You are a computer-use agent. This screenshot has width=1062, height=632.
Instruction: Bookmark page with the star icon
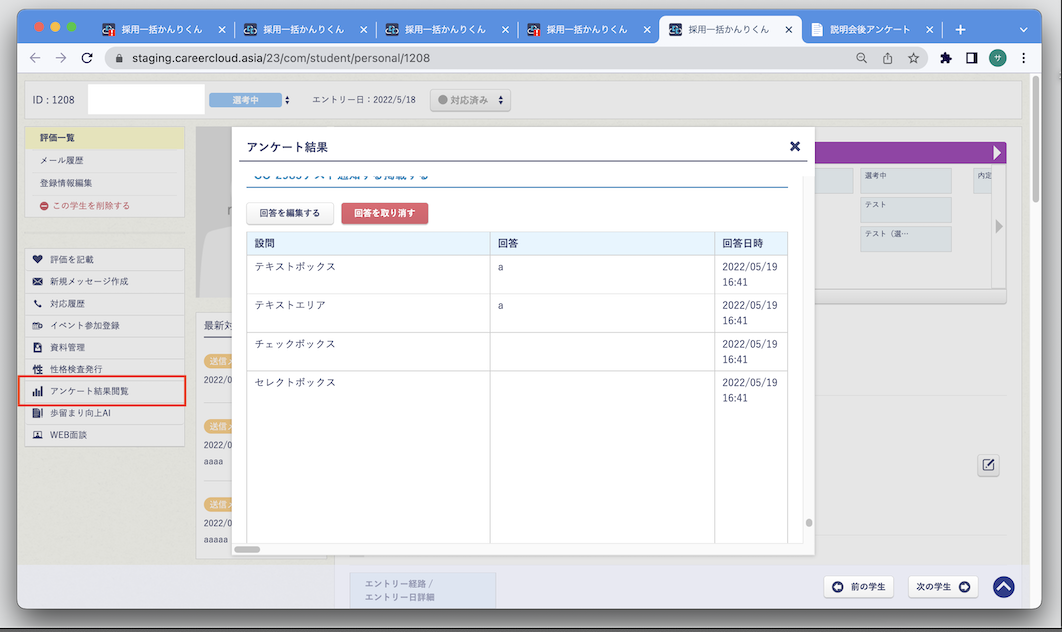pos(913,58)
